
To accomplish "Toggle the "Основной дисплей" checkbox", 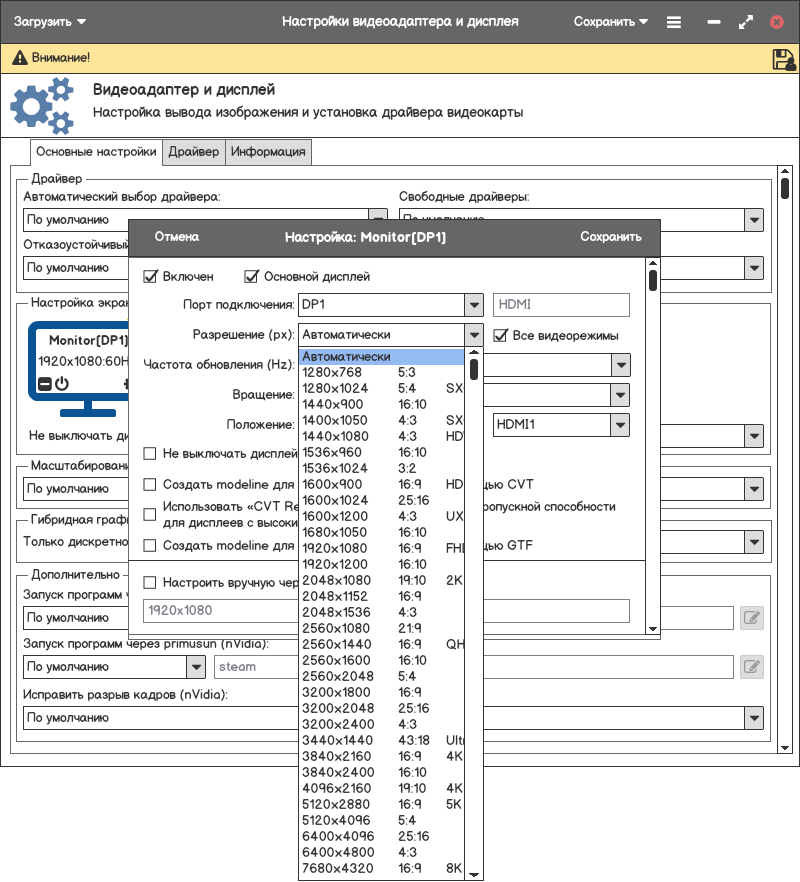I will click(x=252, y=276).
